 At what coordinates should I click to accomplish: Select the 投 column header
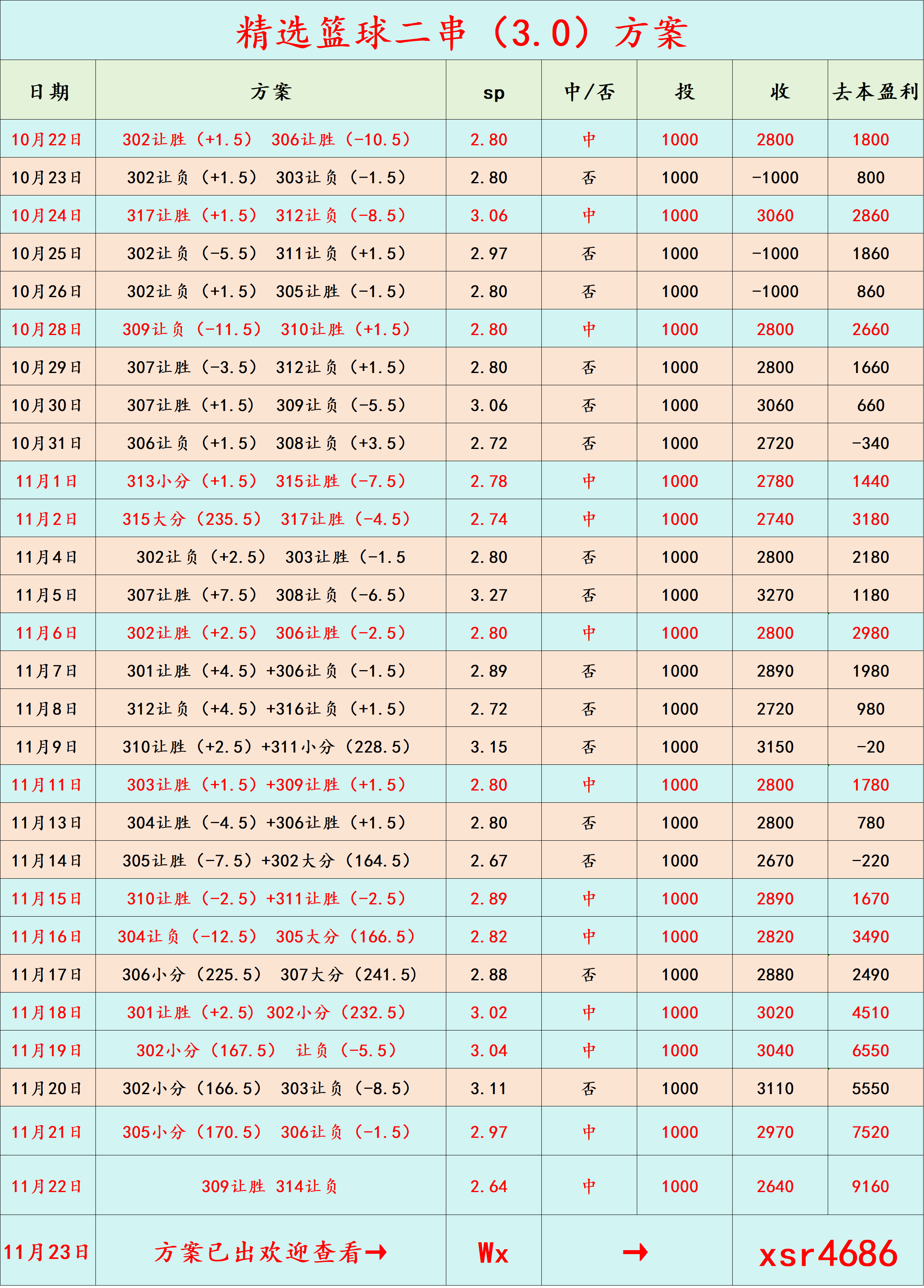tap(685, 91)
